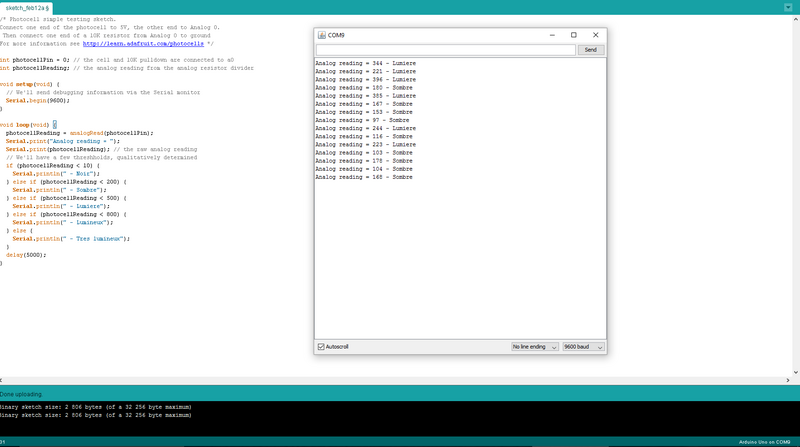800x447 pixels.
Task: Click the highlighted brace after void loop(void)
Action: coord(54,125)
